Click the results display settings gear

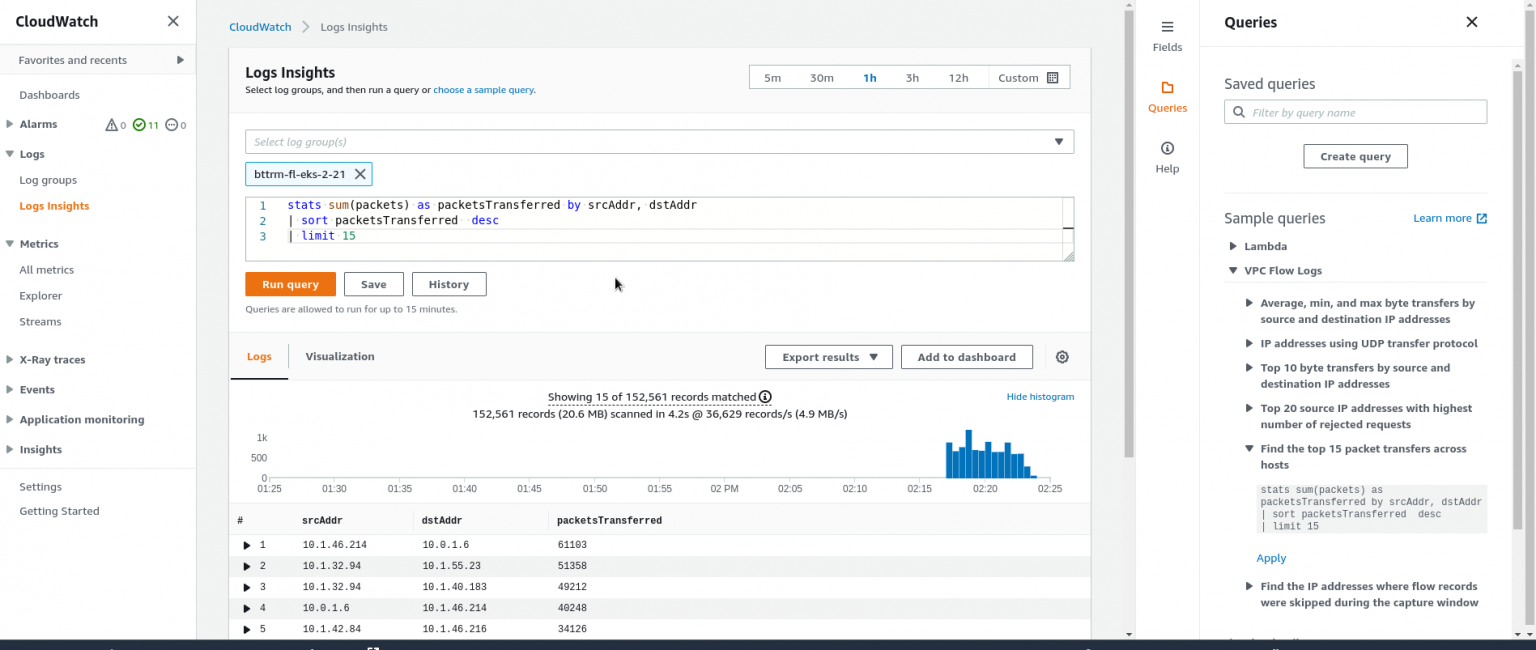point(1061,356)
